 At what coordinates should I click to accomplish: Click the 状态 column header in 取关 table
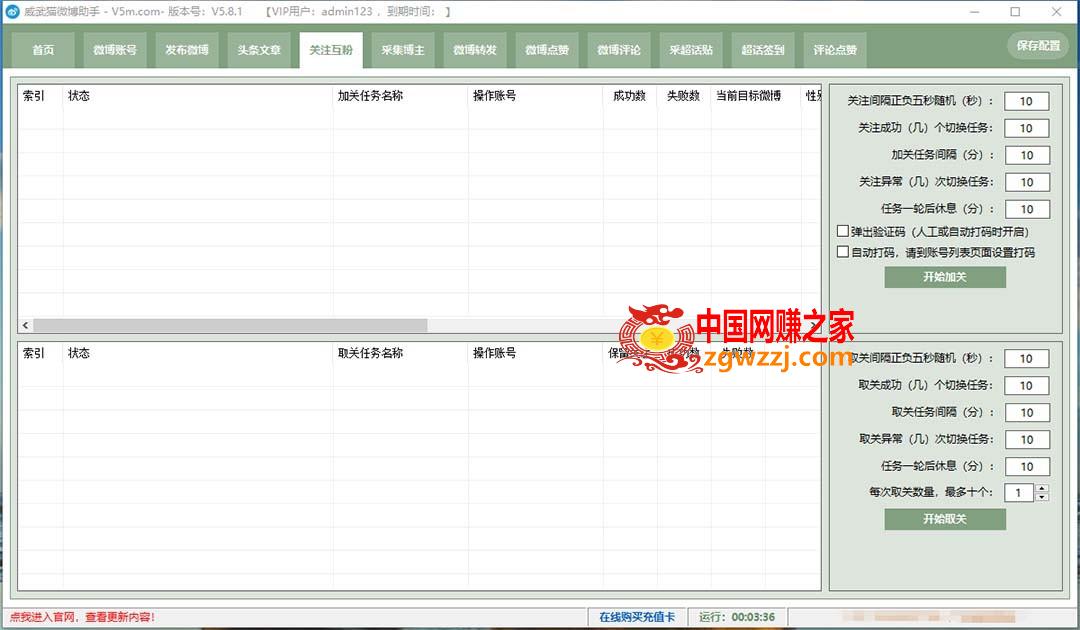click(x=79, y=353)
